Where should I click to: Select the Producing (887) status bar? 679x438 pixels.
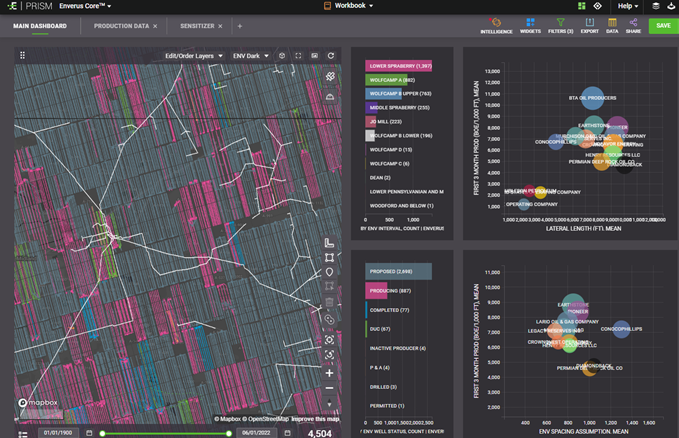coord(376,291)
